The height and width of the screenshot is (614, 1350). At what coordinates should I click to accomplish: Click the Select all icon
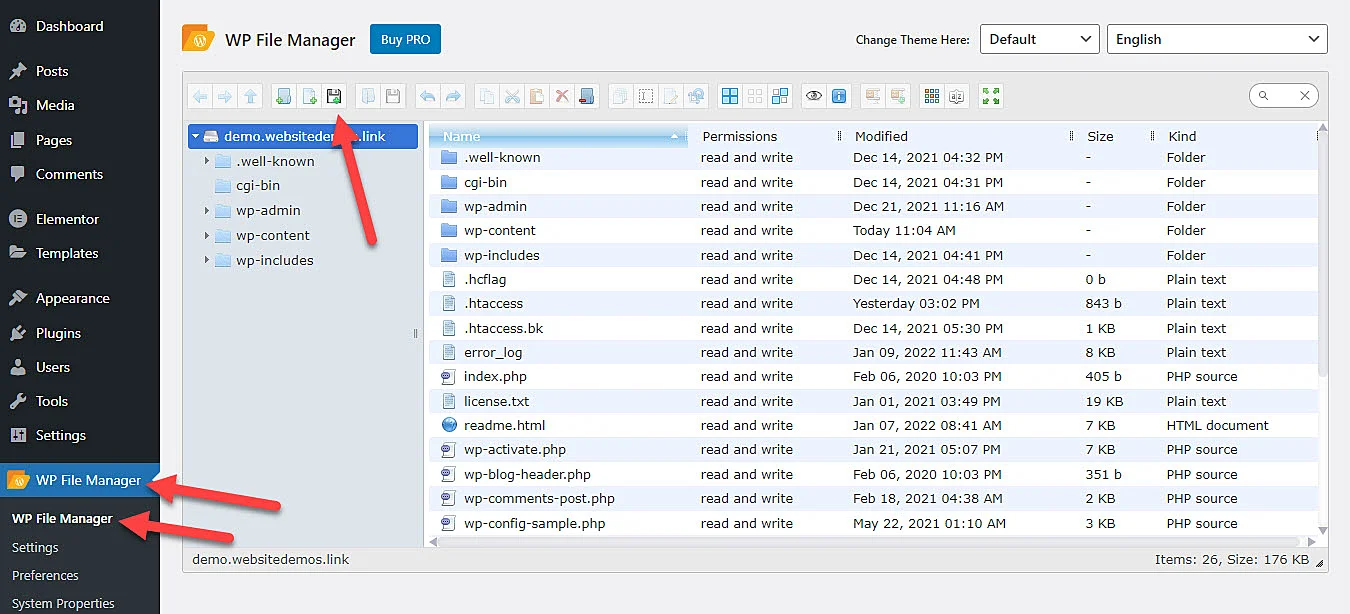click(x=730, y=96)
